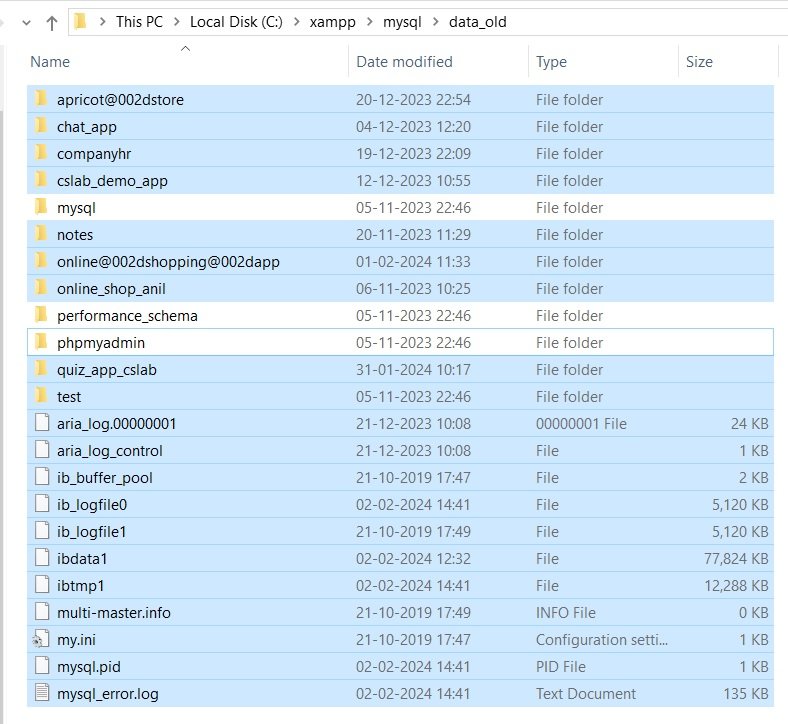Select the file name 'my.ini'
The width and height of the screenshot is (788, 724).
point(76,640)
